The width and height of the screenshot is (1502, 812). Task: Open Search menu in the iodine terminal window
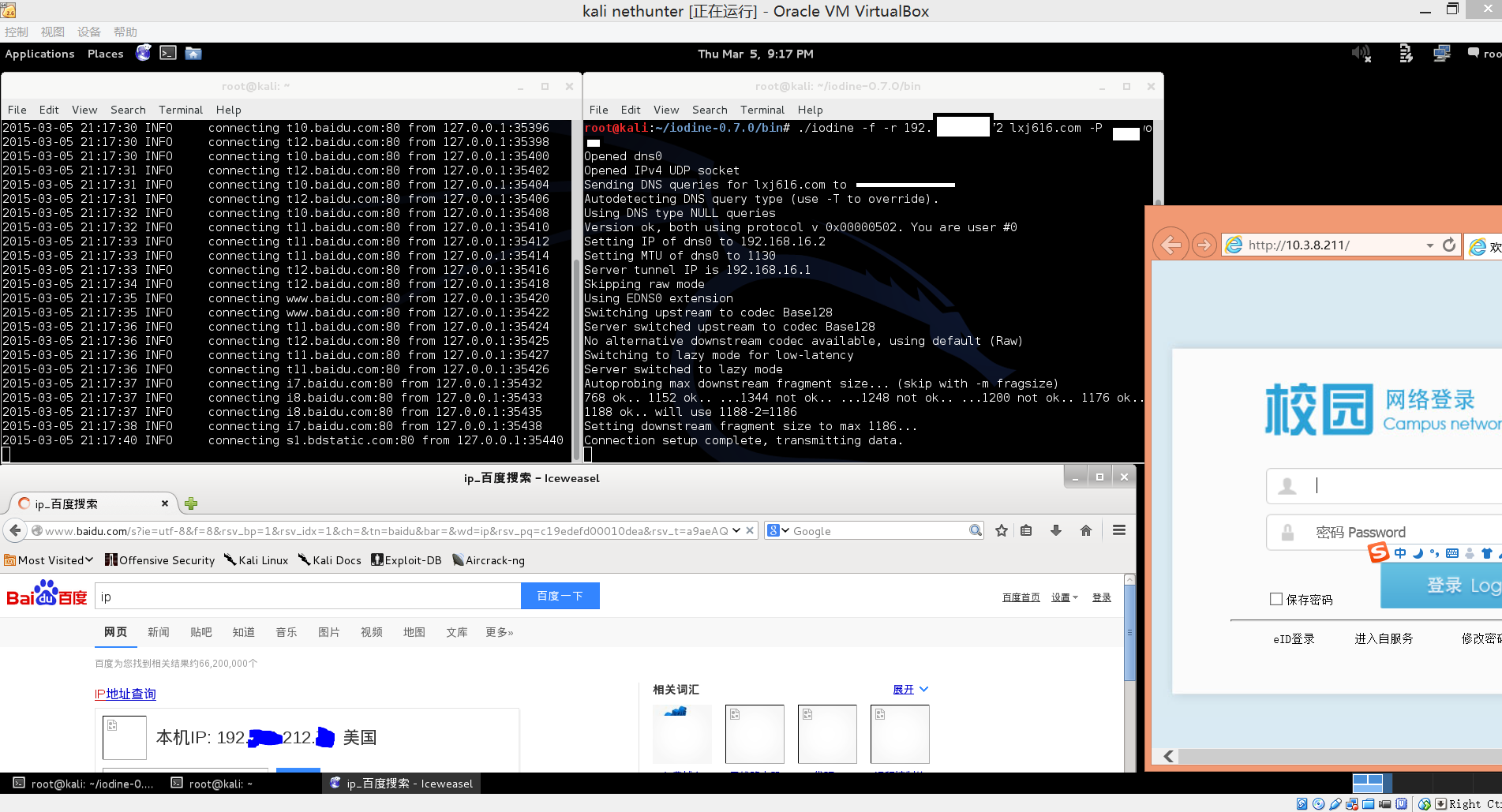(710, 110)
